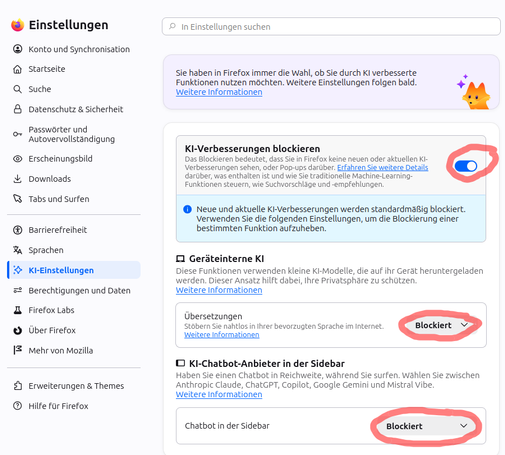Viewport: 505px width, 455px height.
Task: Click the magnifier icon beside Suche
Action: [18, 89]
